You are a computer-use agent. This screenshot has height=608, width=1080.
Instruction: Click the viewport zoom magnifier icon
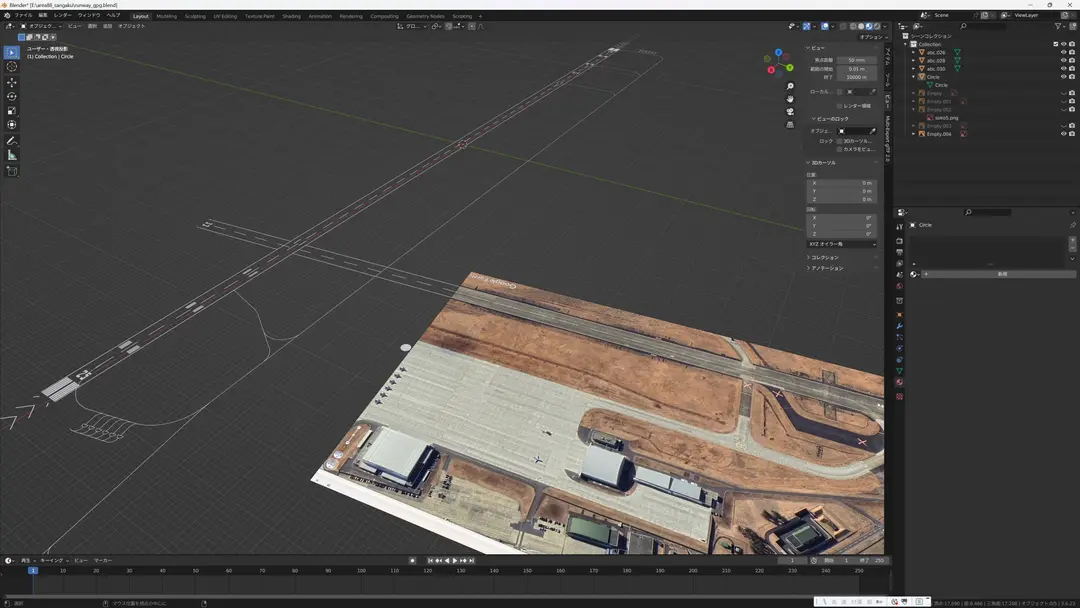click(790, 86)
